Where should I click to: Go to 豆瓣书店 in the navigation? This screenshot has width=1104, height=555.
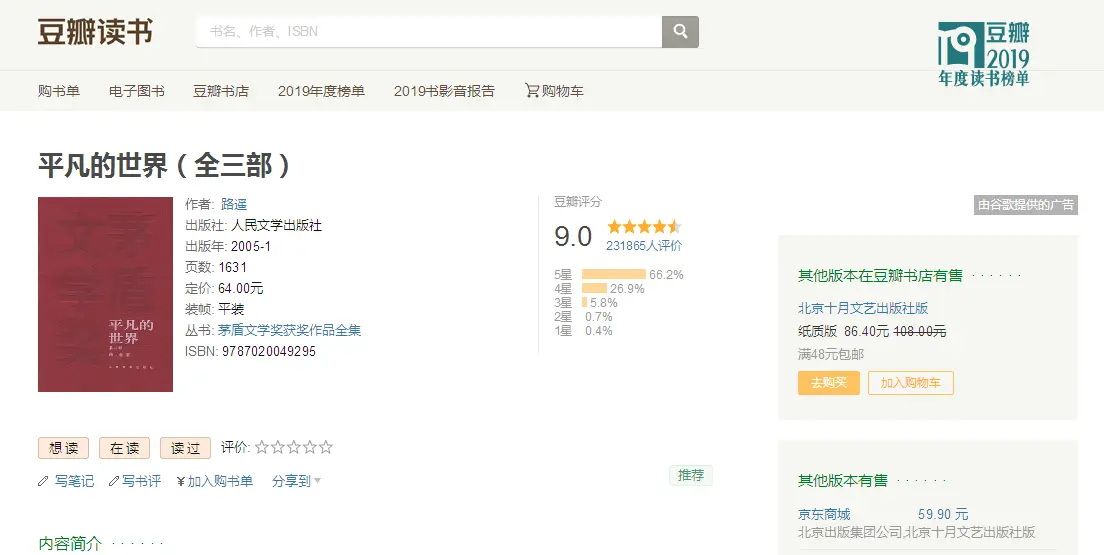[221, 91]
